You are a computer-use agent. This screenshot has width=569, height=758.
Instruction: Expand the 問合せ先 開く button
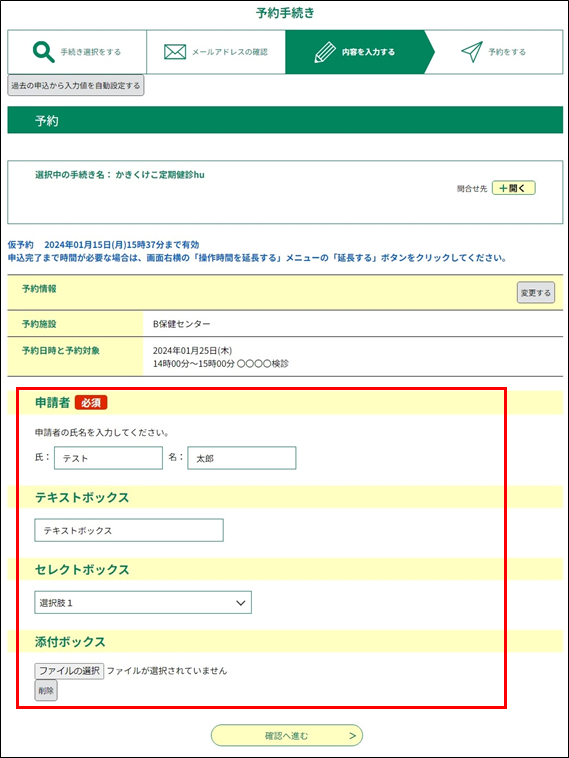click(x=513, y=188)
